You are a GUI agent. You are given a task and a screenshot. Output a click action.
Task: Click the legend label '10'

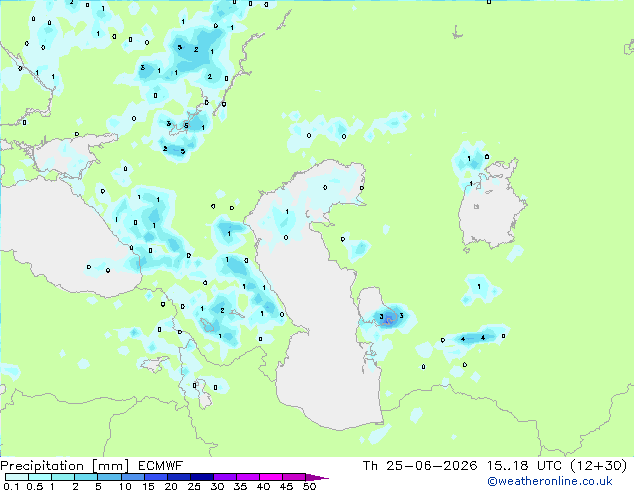(125, 486)
